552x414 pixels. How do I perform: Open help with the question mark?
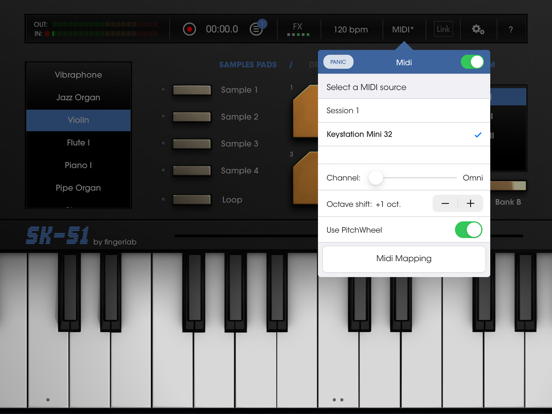510,30
